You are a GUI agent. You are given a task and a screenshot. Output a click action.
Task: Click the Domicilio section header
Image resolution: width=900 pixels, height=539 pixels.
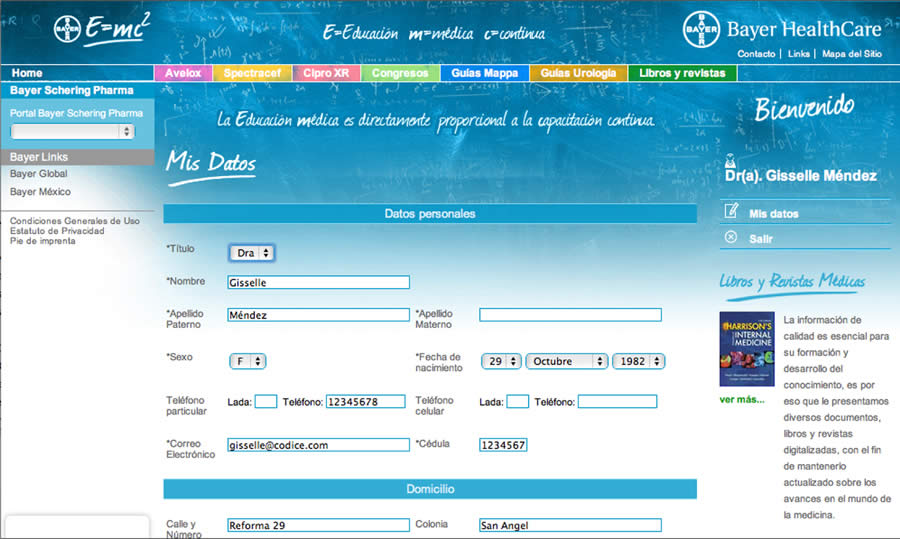(x=430, y=489)
